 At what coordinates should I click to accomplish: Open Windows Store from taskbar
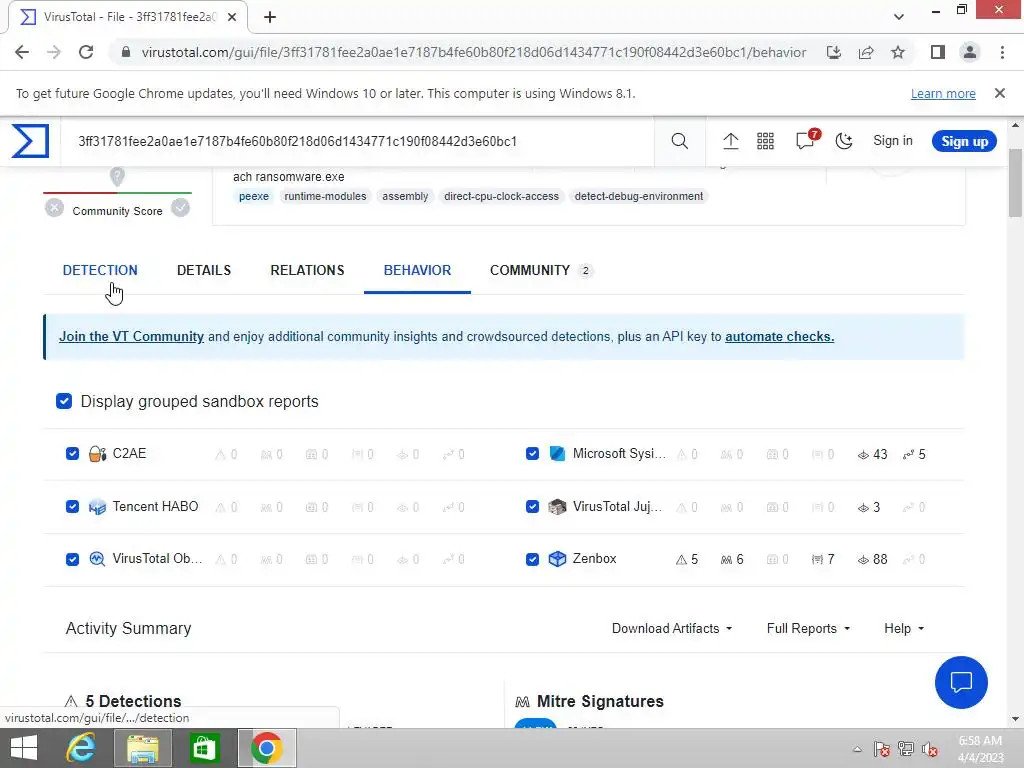(204, 748)
